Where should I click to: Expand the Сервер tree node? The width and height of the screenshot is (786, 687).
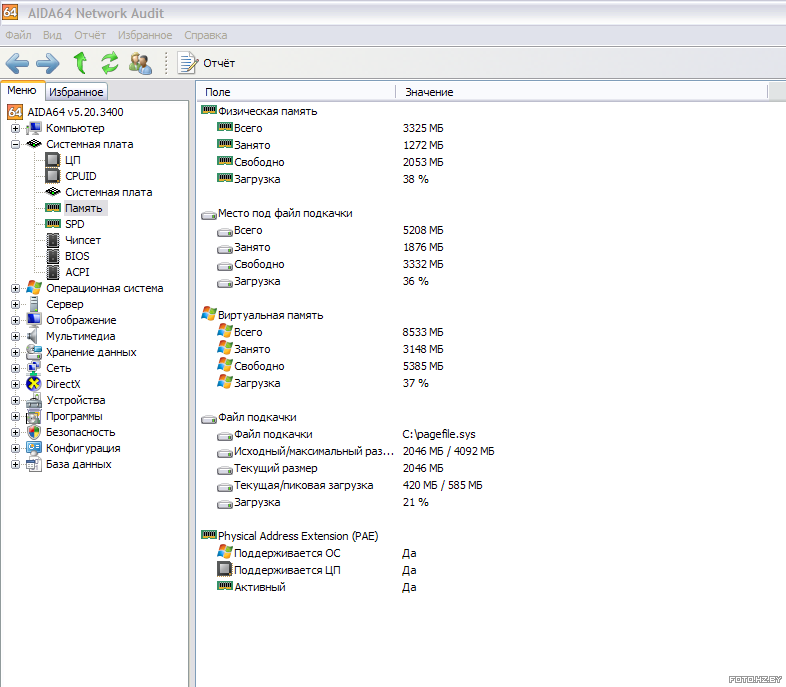coord(16,304)
